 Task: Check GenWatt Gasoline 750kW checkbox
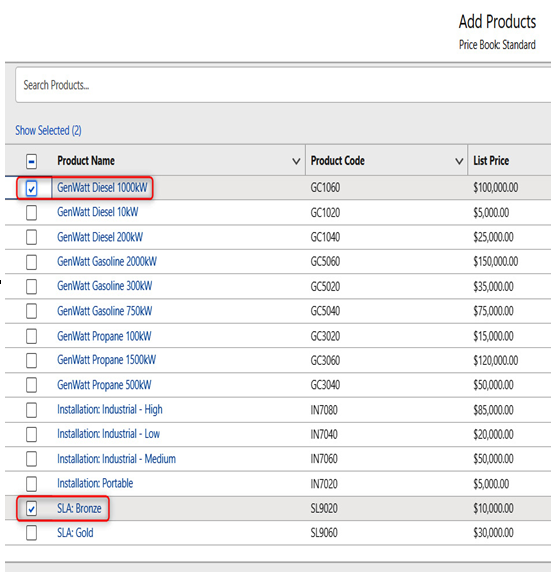(31, 311)
